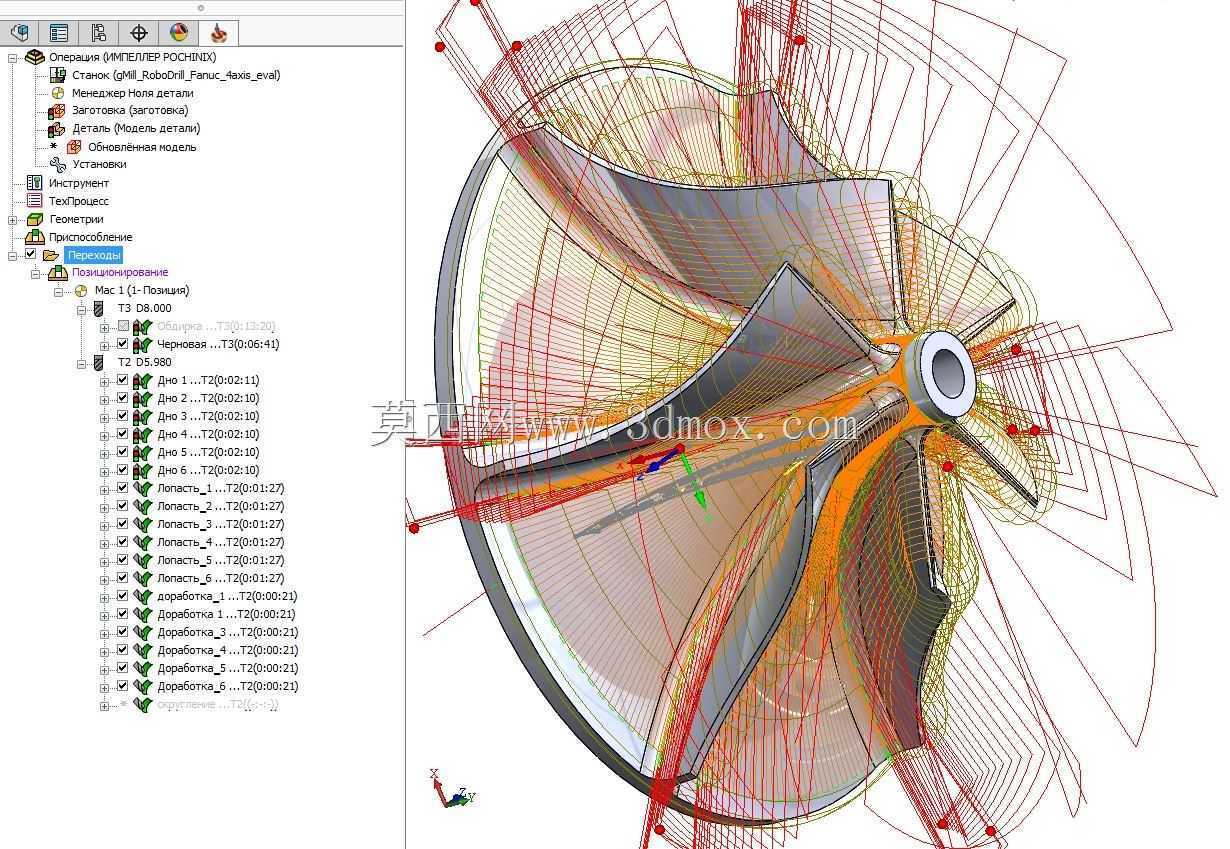The image size is (1230, 849).
Task: Enable the greyed Обдирка operation checkbox
Action: 123,326
